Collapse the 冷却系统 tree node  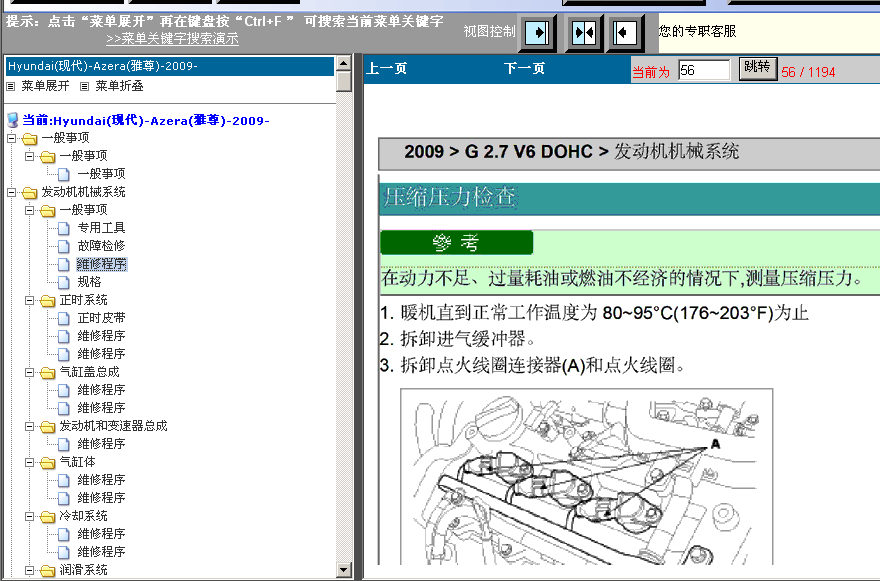click(x=29, y=516)
